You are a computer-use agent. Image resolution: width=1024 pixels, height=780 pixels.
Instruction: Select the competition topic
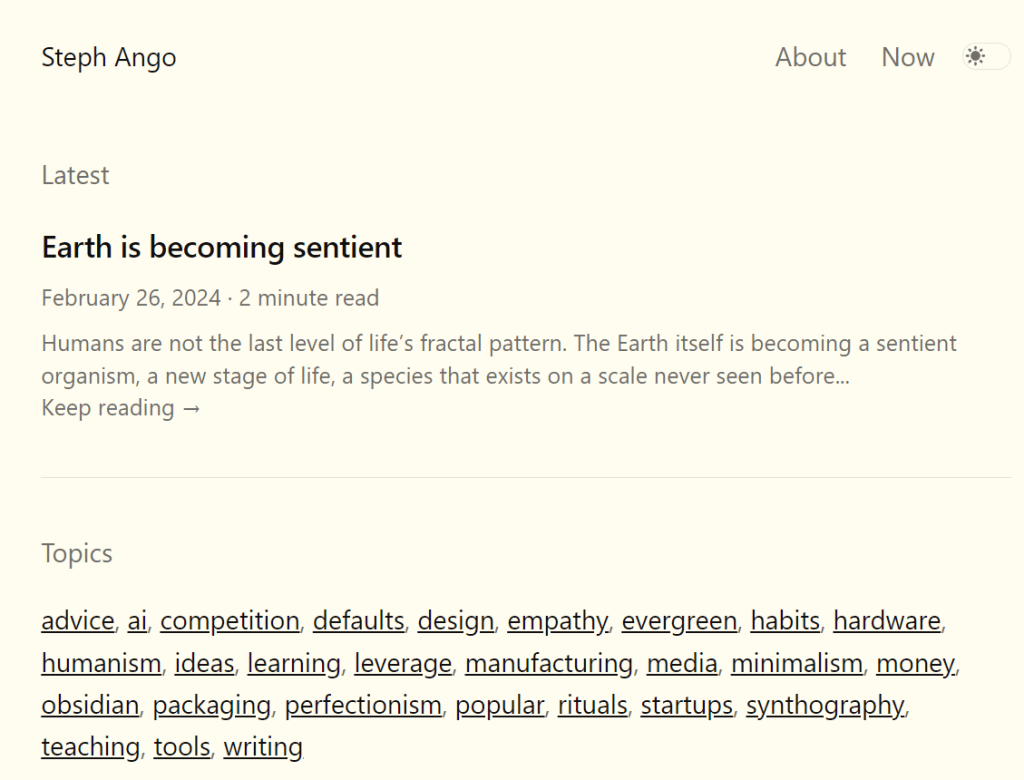(229, 621)
